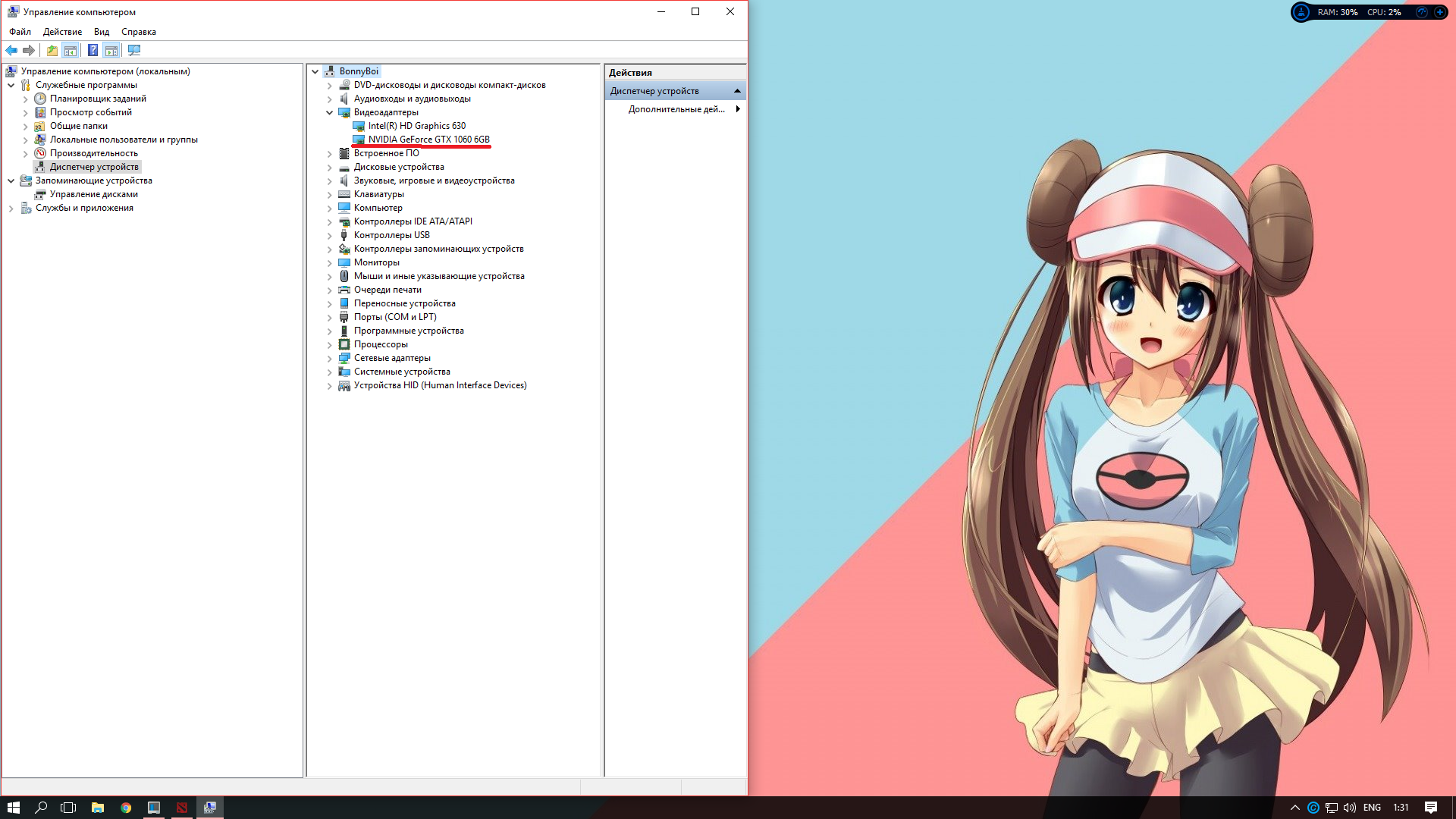Collapse Запоминающие устройства node
Screen dimensions: 1456x819
11,180
